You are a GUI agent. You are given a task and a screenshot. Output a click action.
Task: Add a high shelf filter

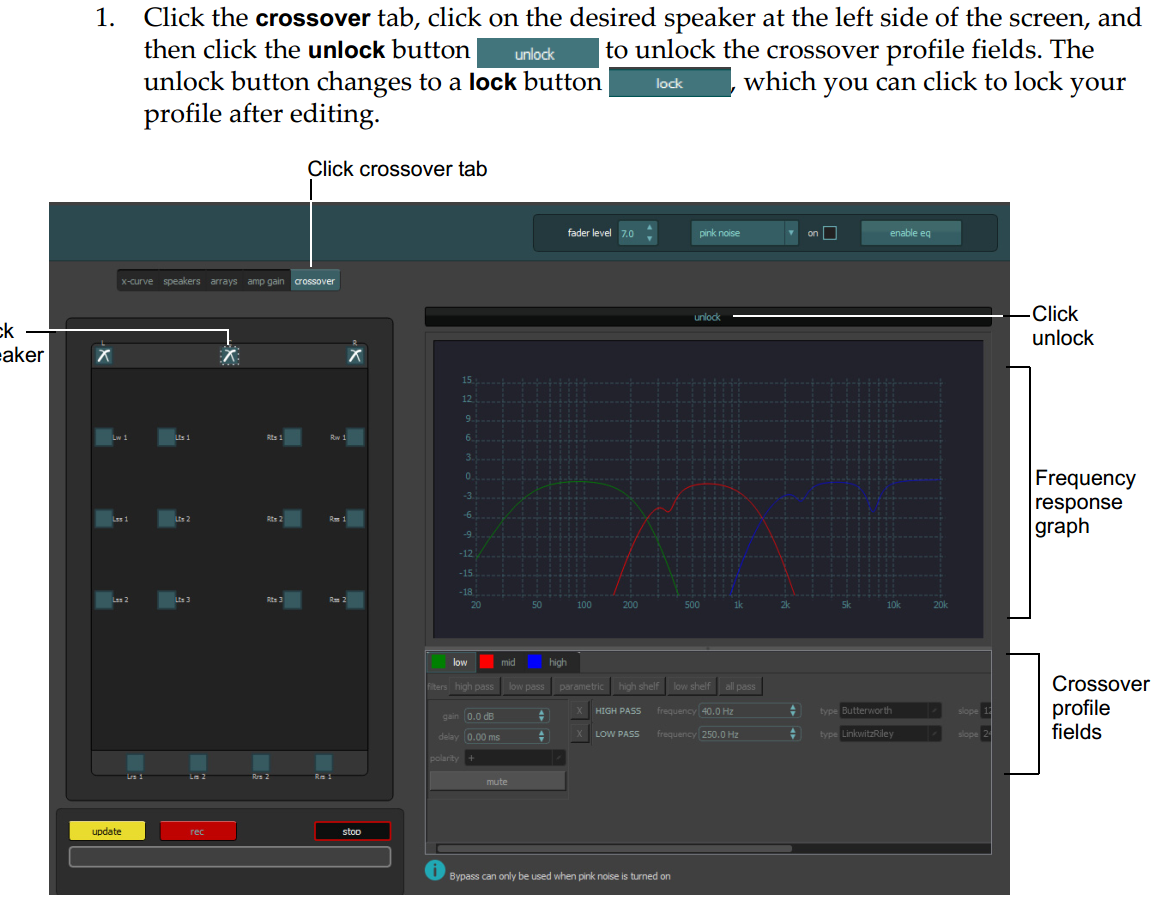click(x=638, y=686)
